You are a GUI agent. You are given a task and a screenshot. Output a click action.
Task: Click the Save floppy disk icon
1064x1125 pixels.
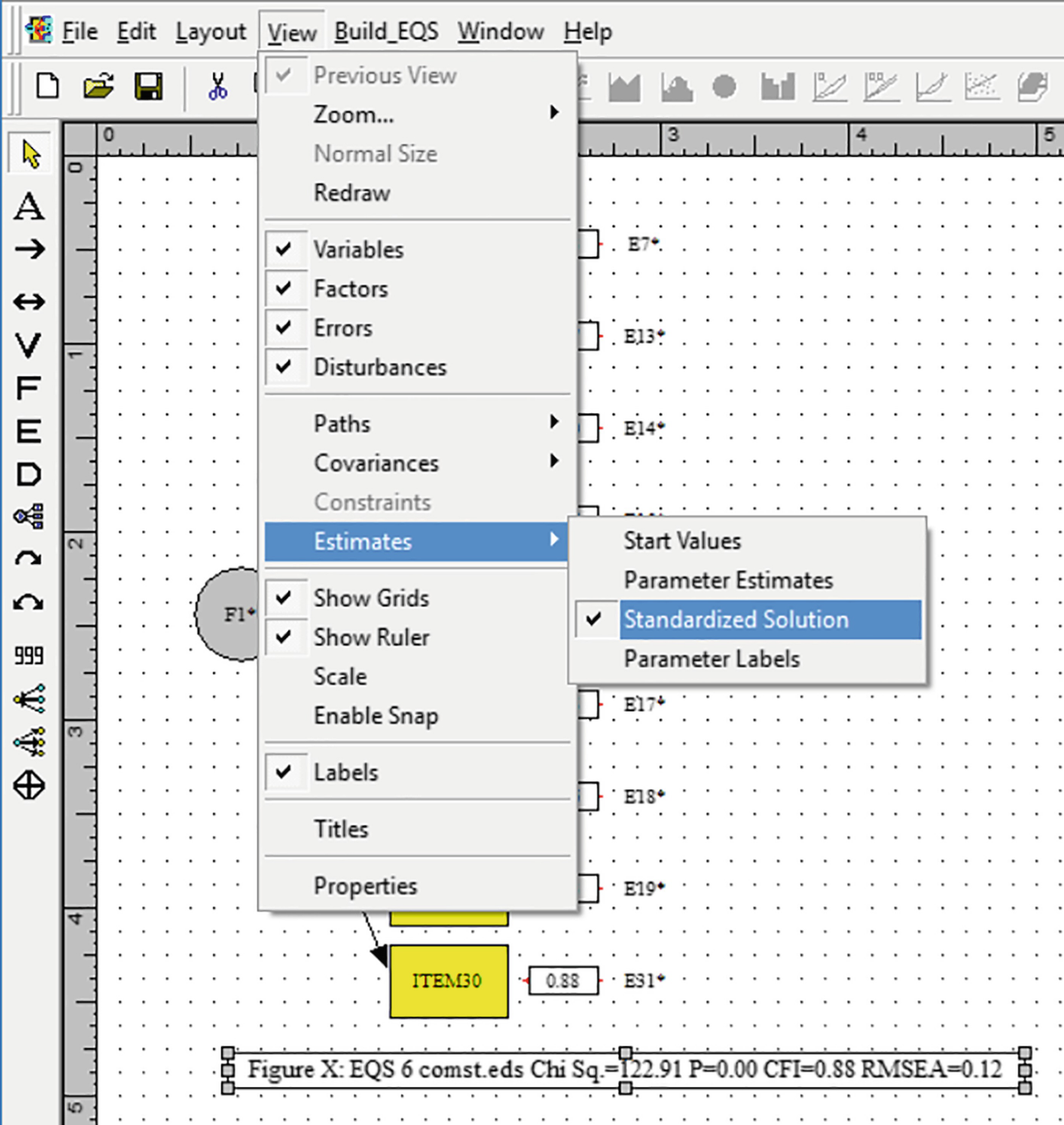(148, 86)
